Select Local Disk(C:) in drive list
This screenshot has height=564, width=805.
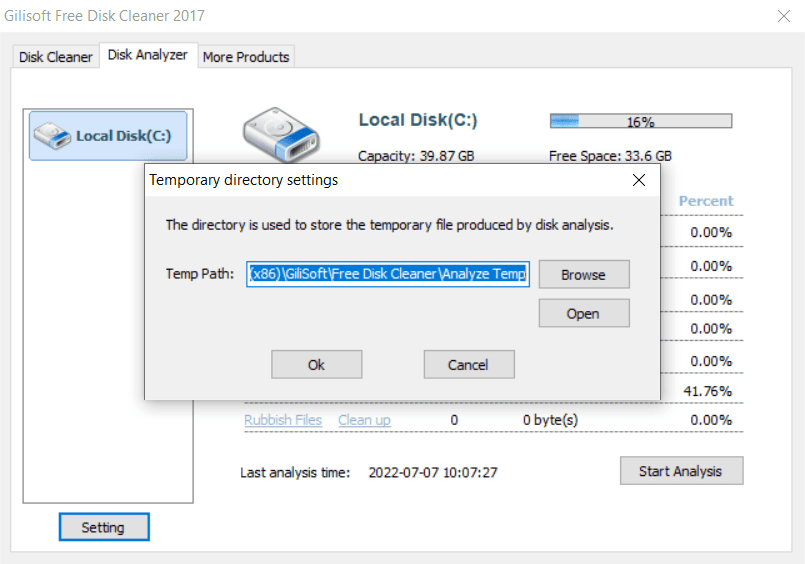108,136
